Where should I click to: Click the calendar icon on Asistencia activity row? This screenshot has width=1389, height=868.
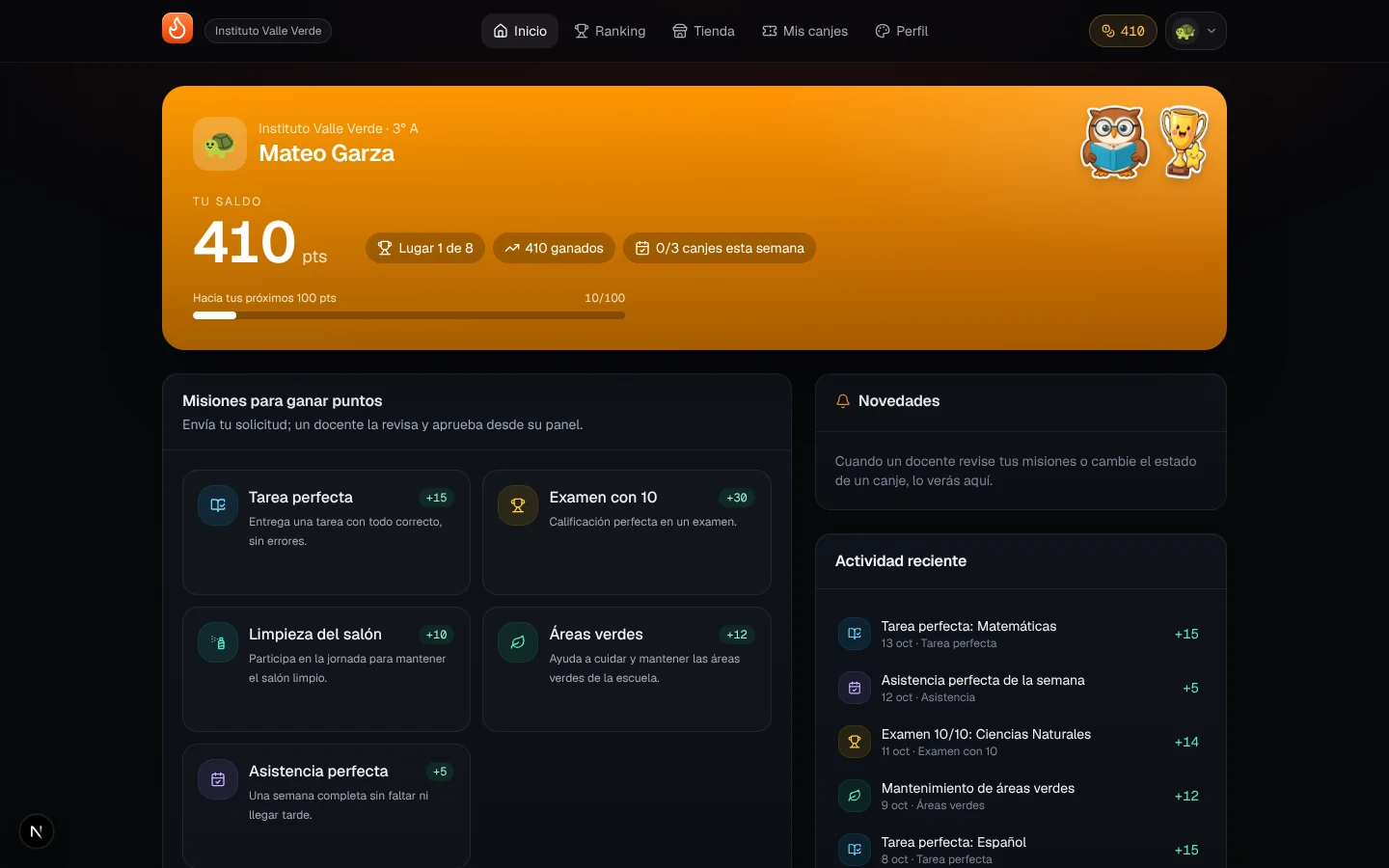click(854, 688)
